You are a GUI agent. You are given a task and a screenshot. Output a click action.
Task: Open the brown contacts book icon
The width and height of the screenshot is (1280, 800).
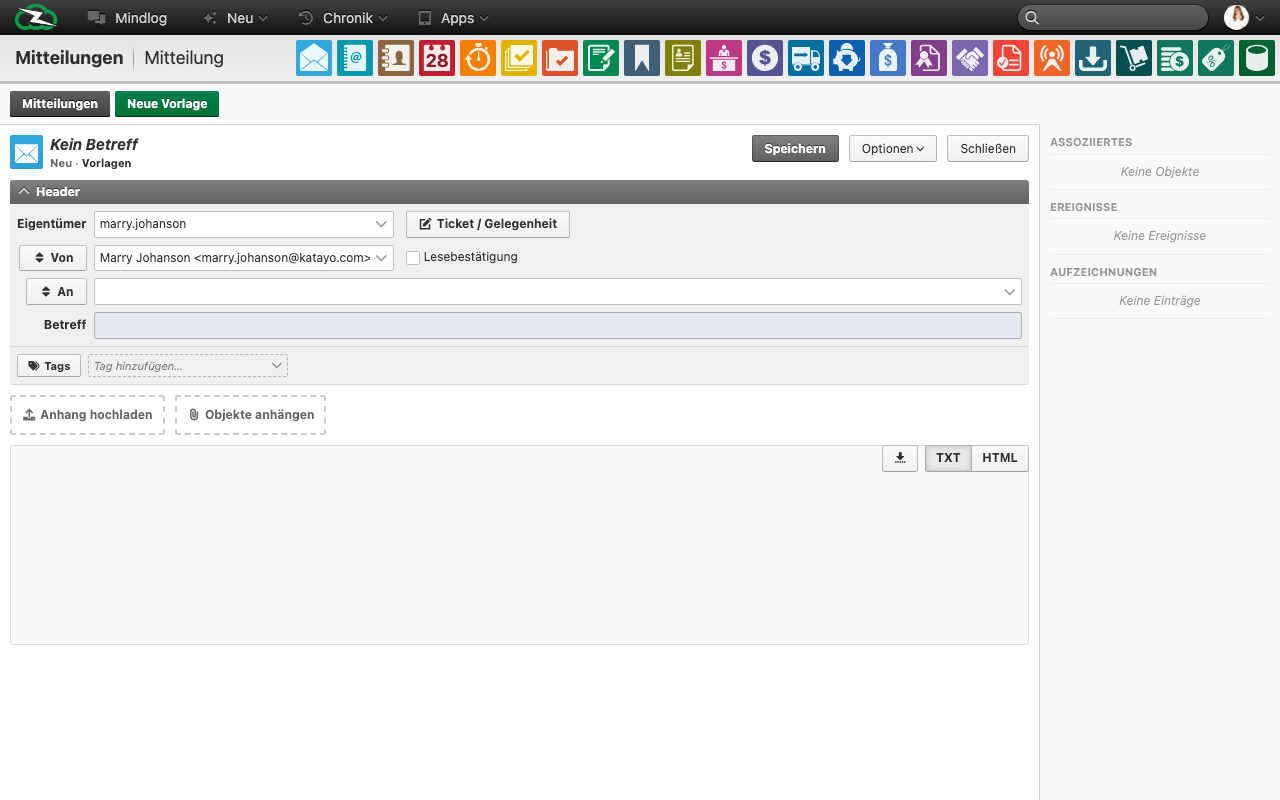point(396,58)
